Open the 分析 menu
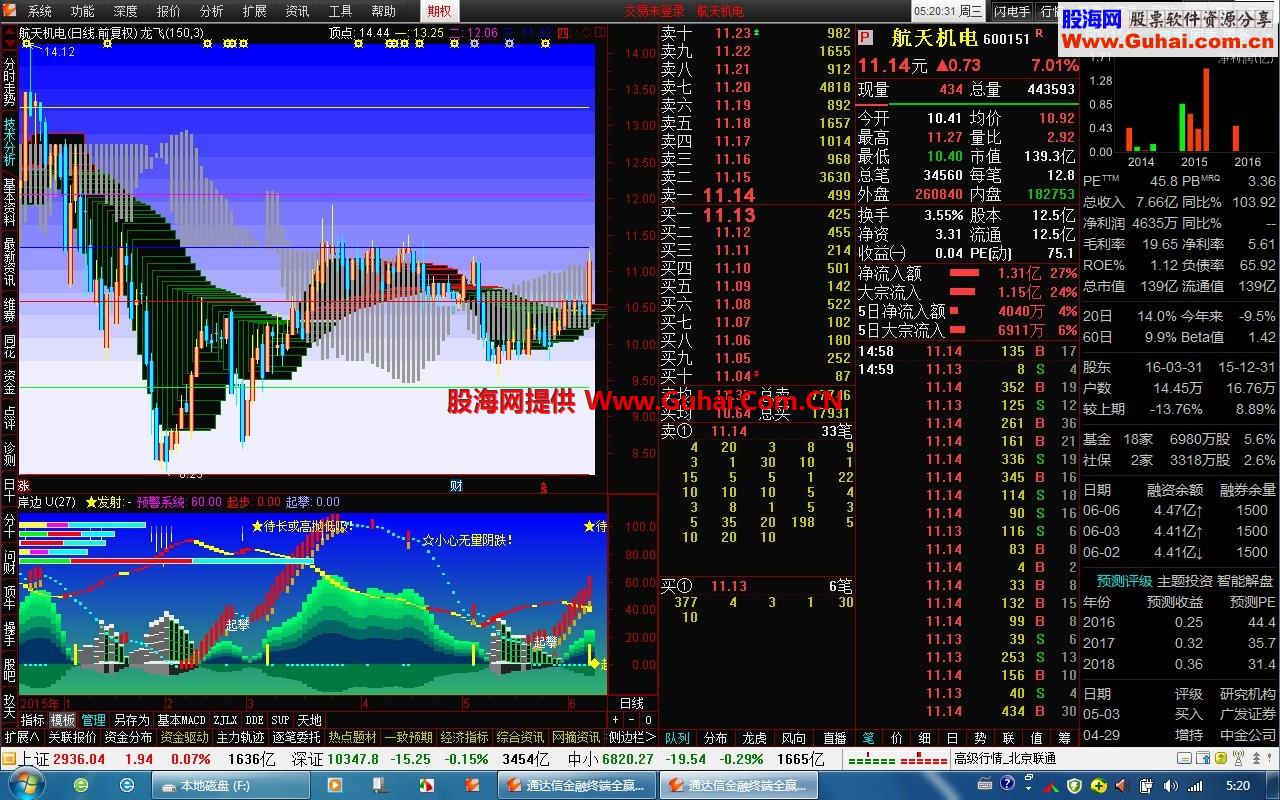The image size is (1280, 800). coord(211,11)
